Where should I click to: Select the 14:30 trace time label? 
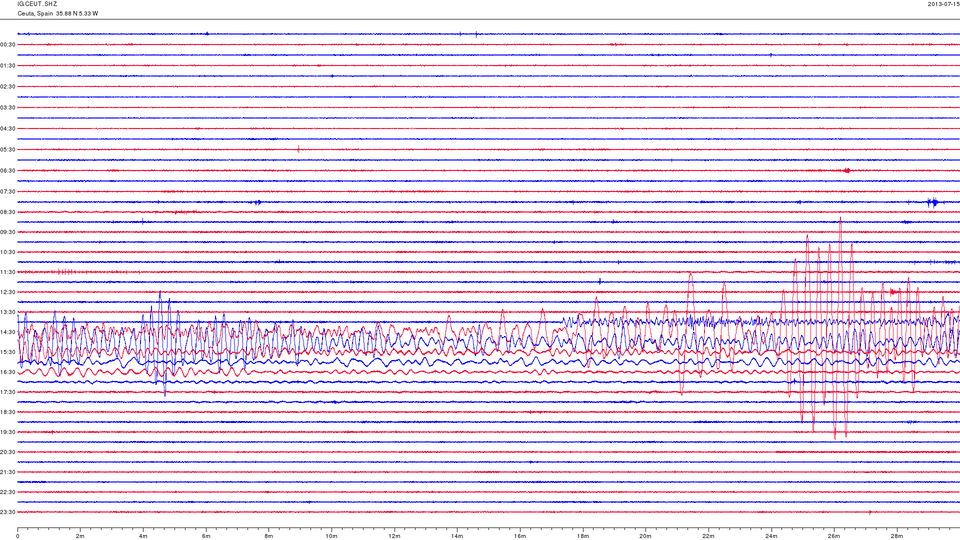tap(8, 332)
